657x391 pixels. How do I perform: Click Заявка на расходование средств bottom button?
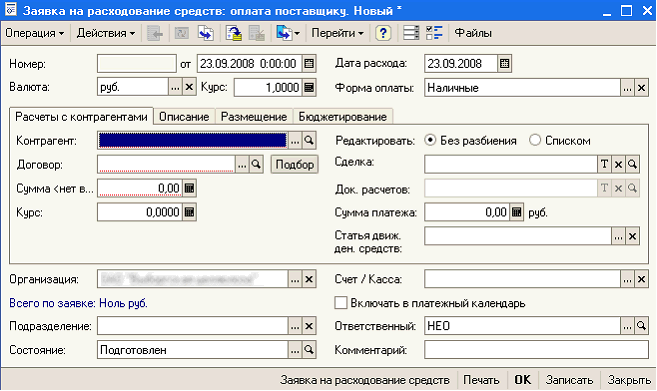(x=365, y=380)
